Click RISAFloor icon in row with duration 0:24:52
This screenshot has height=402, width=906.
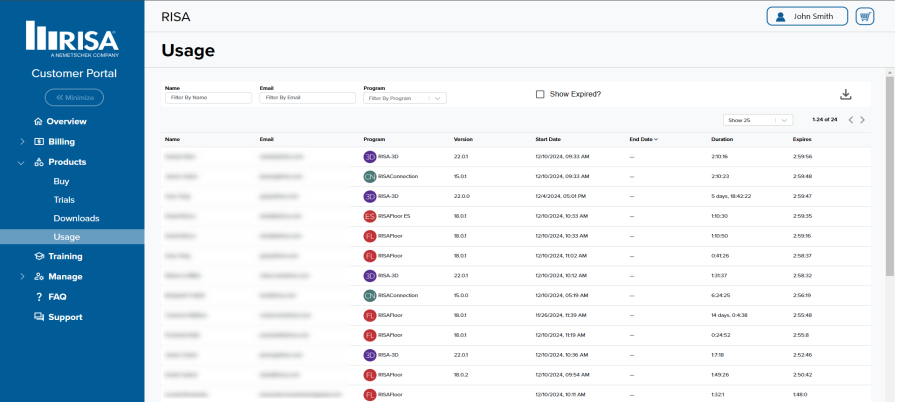370,335
